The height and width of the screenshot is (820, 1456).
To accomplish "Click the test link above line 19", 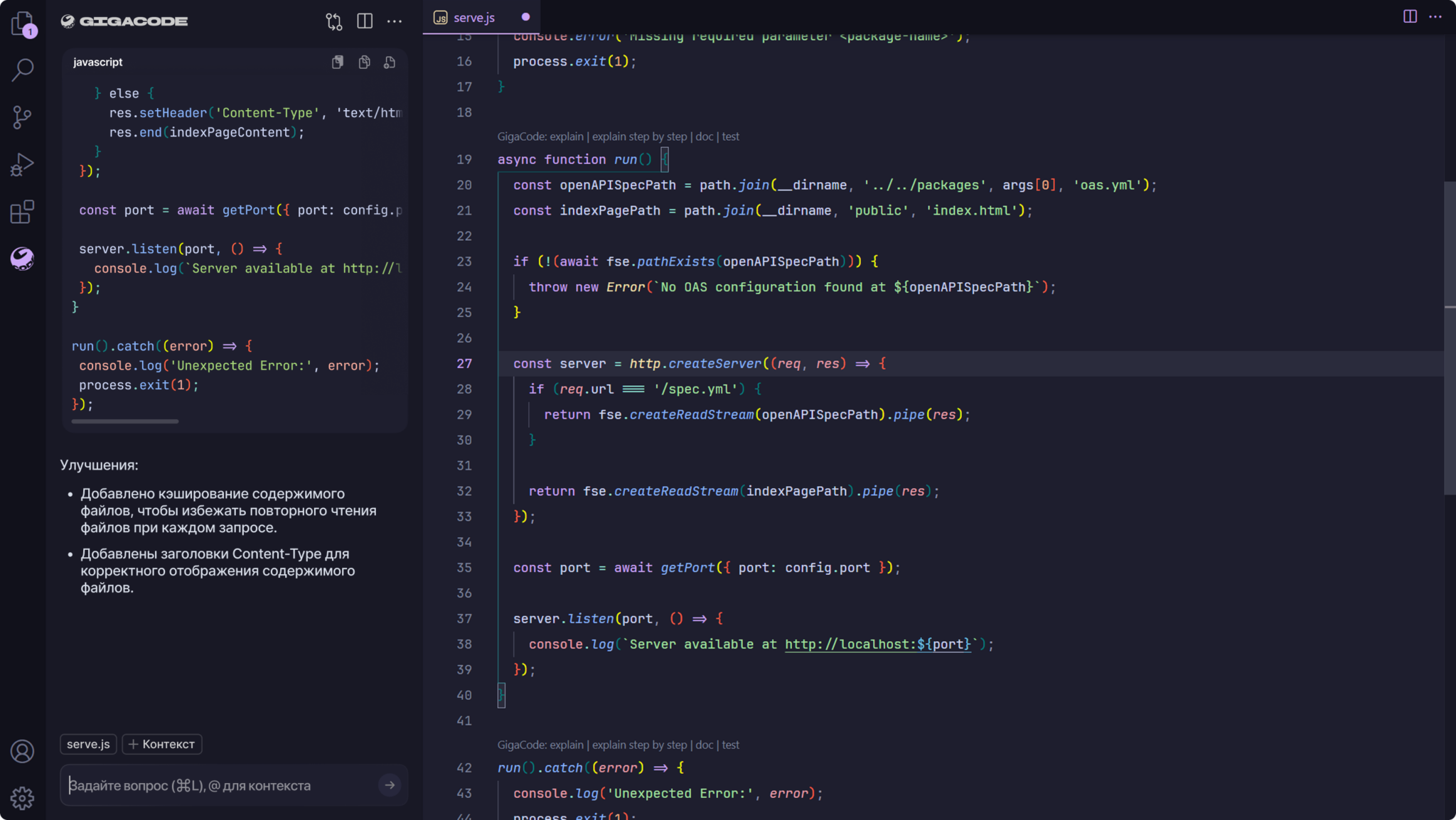I will (x=731, y=136).
